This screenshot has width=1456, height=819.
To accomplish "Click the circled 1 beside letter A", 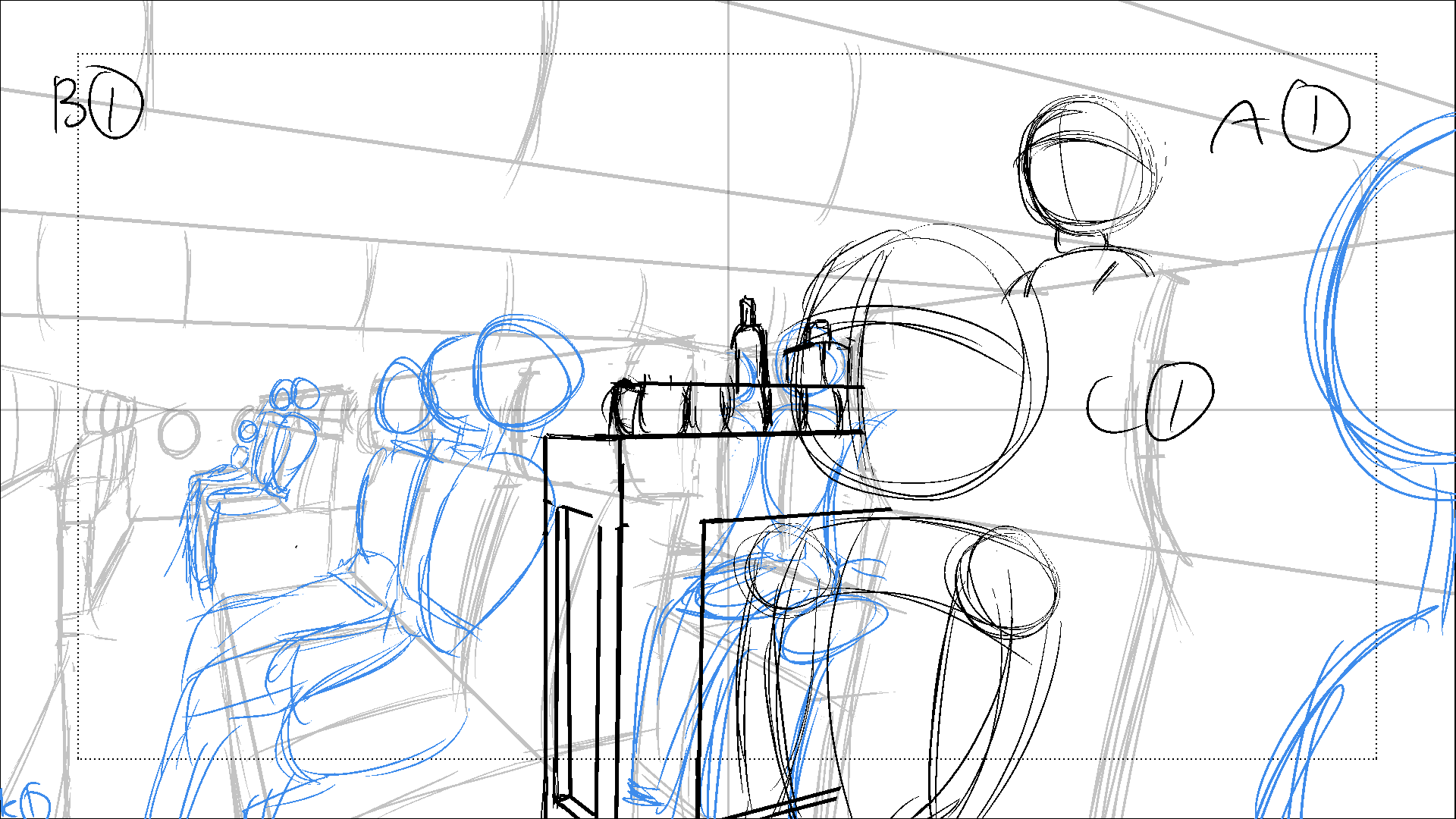I will coord(1316,118).
